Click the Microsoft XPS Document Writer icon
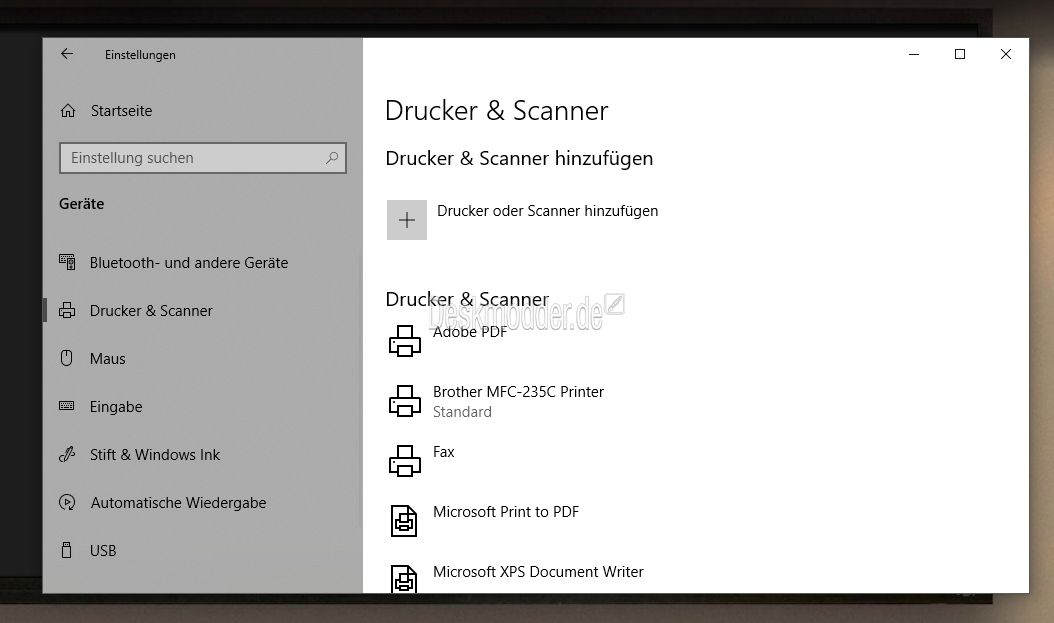Image resolution: width=1054 pixels, height=623 pixels. coord(404,579)
